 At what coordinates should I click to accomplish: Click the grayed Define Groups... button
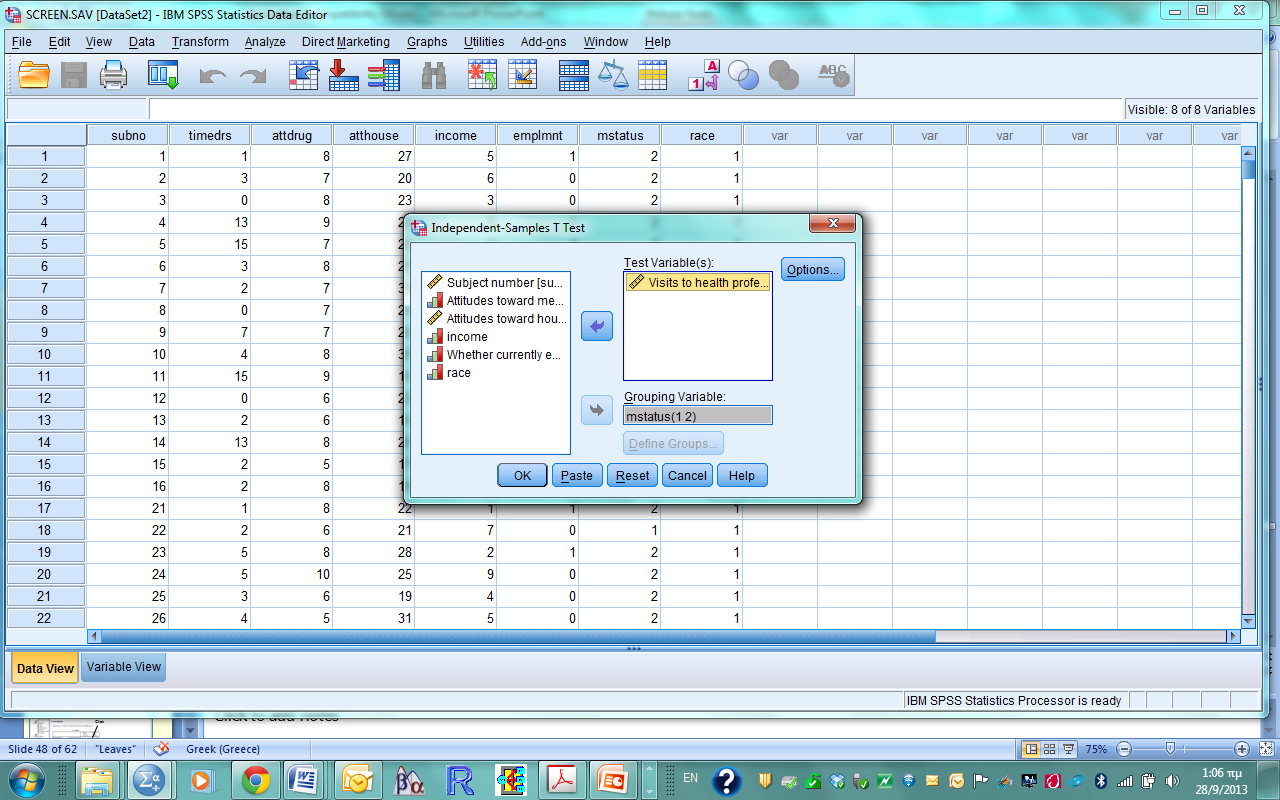pyautogui.click(x=673, y=443)
